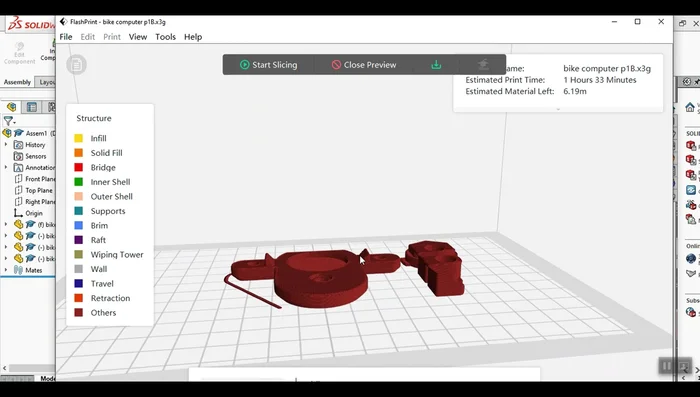Click the Structure legend heading
Image resolution: width=700 pixels, height=397 pixels.
click(x=94, y=118)
